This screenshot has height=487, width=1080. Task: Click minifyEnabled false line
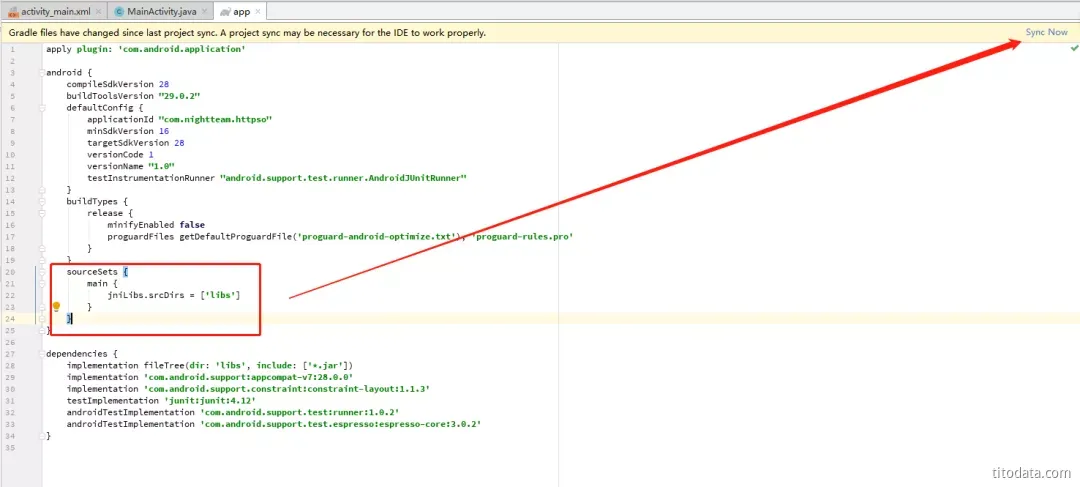156,225
